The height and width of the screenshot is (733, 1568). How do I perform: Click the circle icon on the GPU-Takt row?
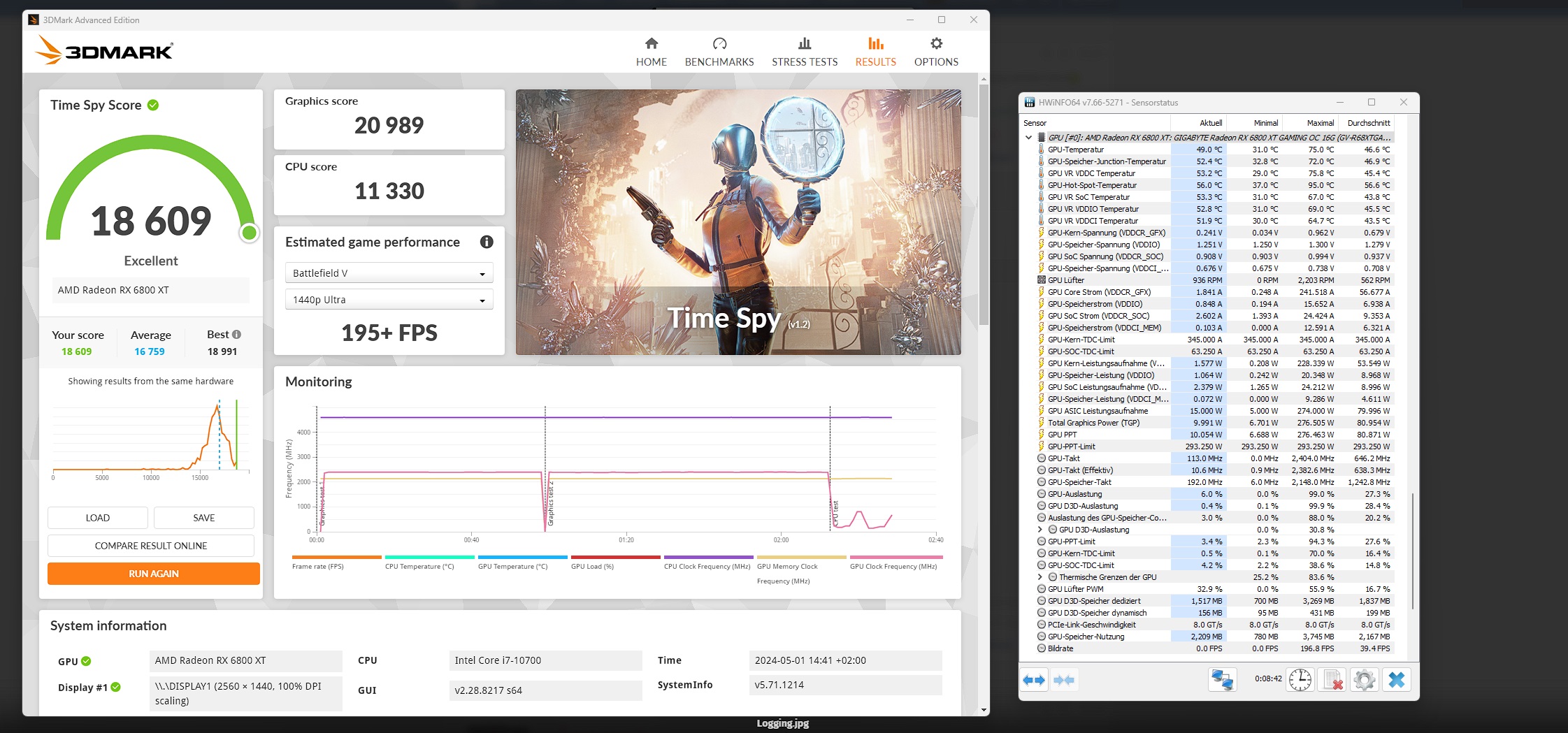(1042, 458)
